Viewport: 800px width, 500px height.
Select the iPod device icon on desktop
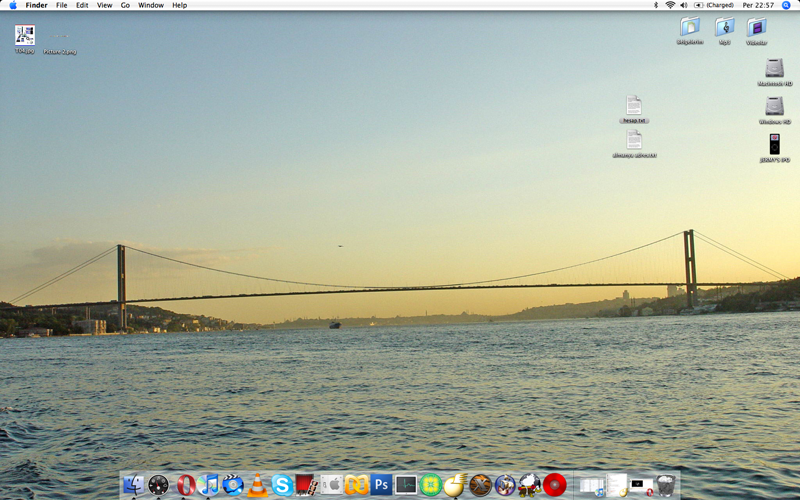pyautogui.click(x=774, y=144)
